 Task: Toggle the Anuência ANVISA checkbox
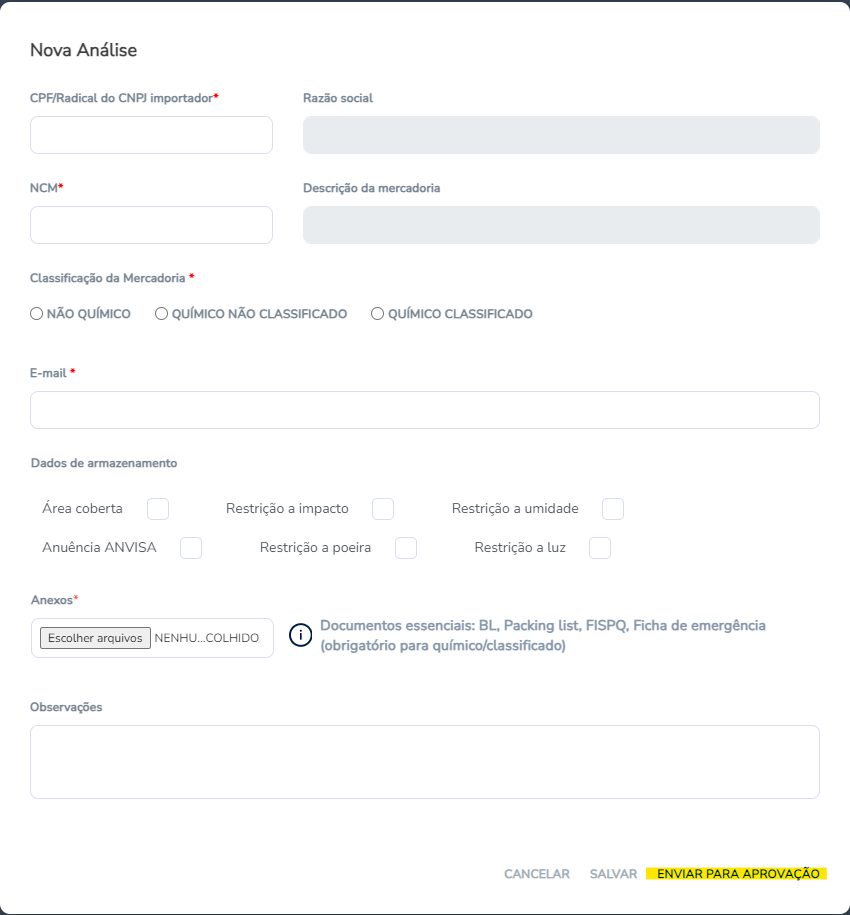191,548
